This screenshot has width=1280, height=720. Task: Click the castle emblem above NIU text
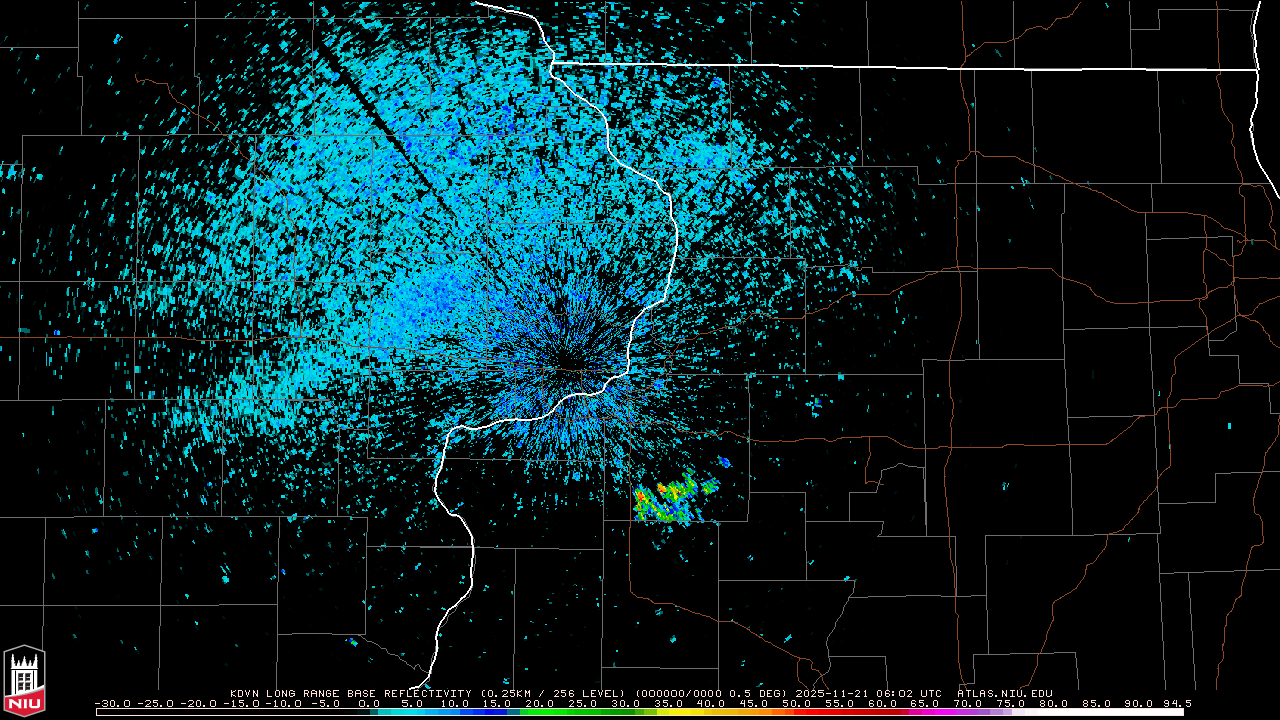pos(25,674)
